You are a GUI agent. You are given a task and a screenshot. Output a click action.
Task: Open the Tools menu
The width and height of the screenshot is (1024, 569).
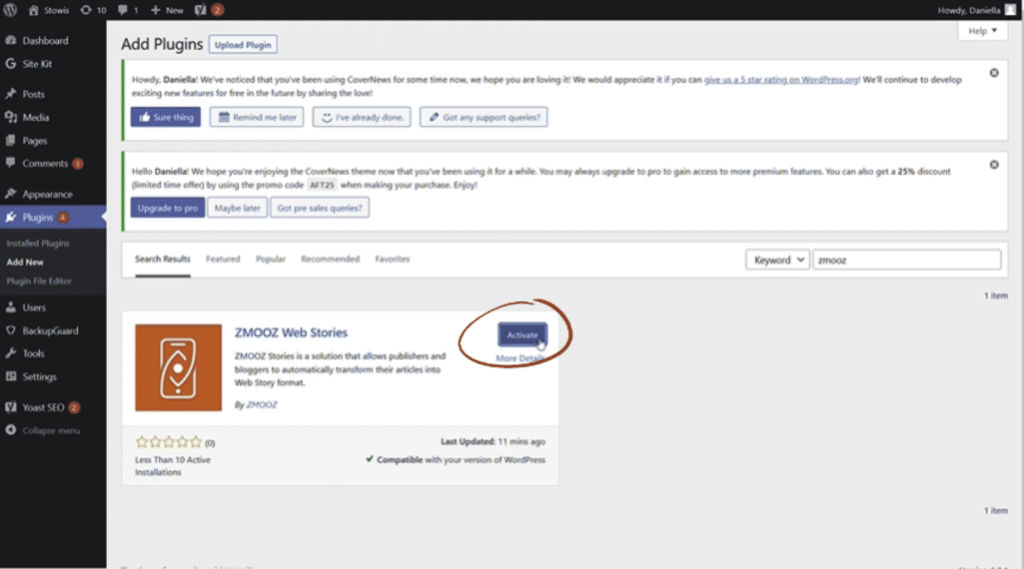[x=33, y=353]
